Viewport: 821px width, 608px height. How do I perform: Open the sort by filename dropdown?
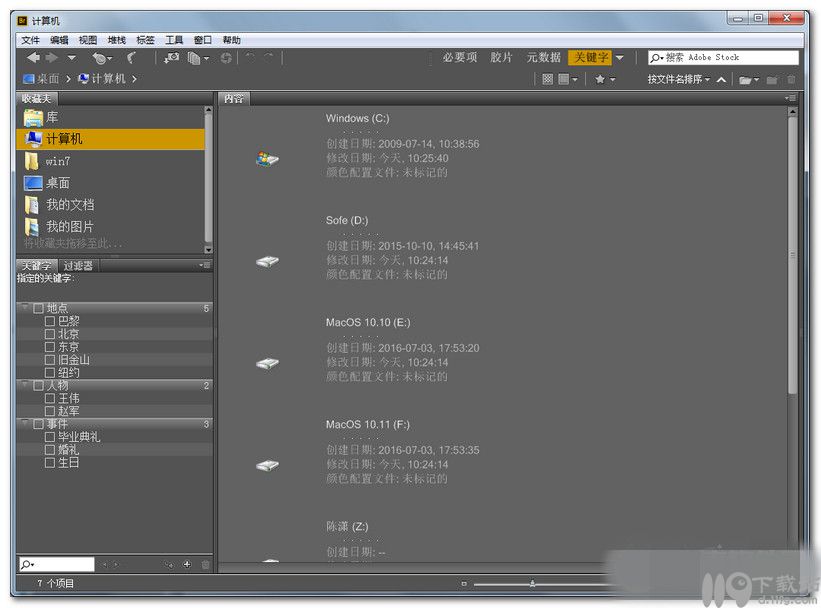tap(679, 79)
